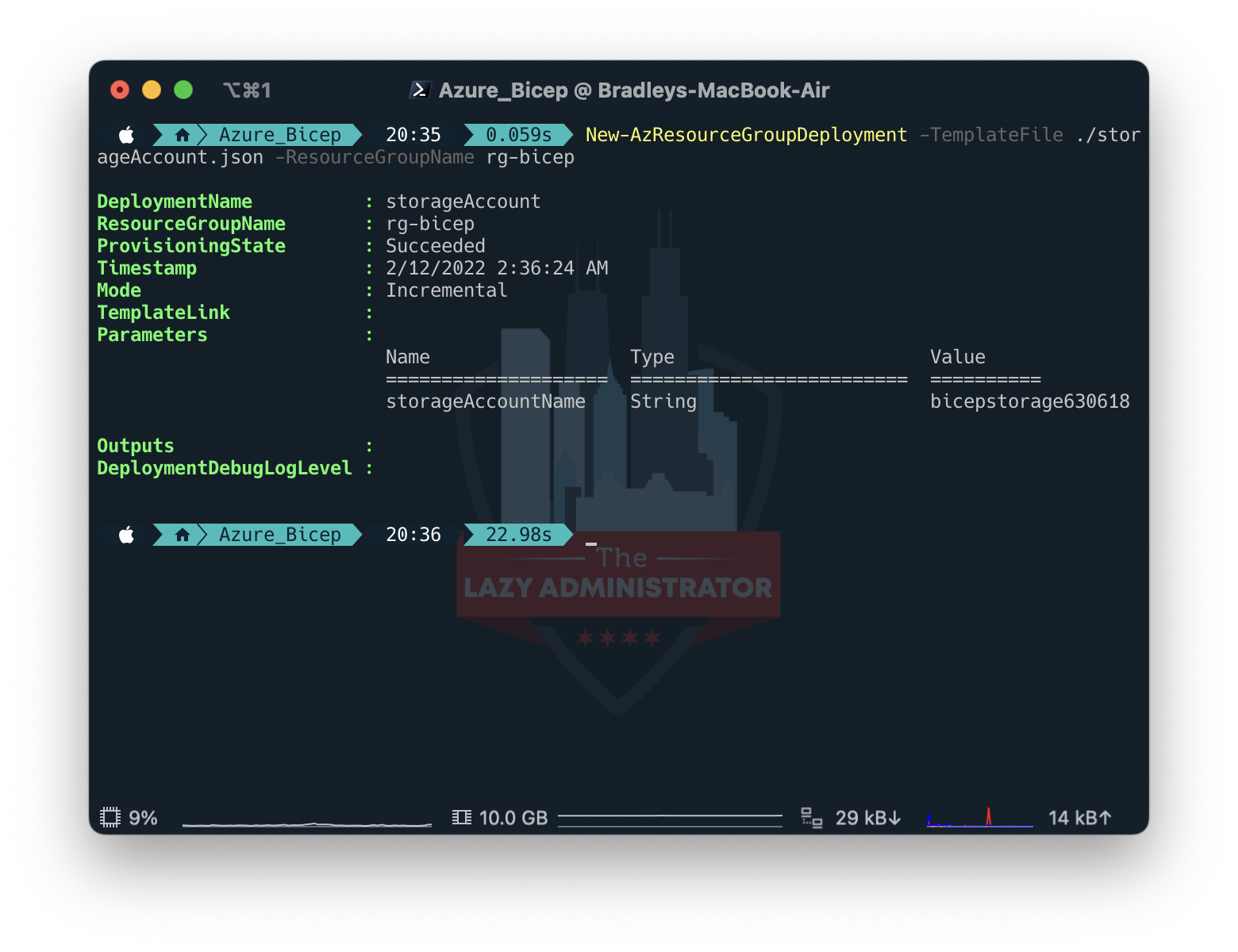1238x952 pixels.
Task: Click the memory icon beside 10.0 GB
Action: click(x=462, y=817)
